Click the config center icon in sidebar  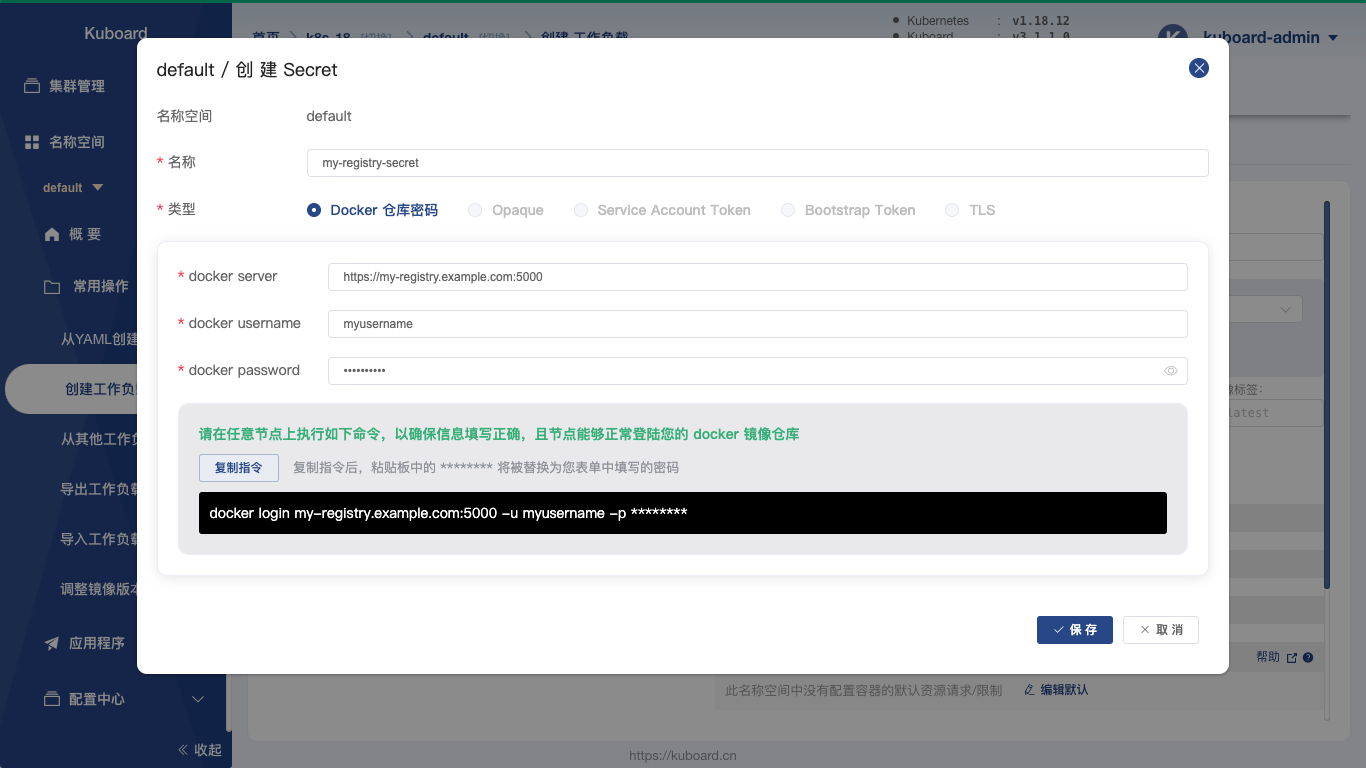coord(52,699)
